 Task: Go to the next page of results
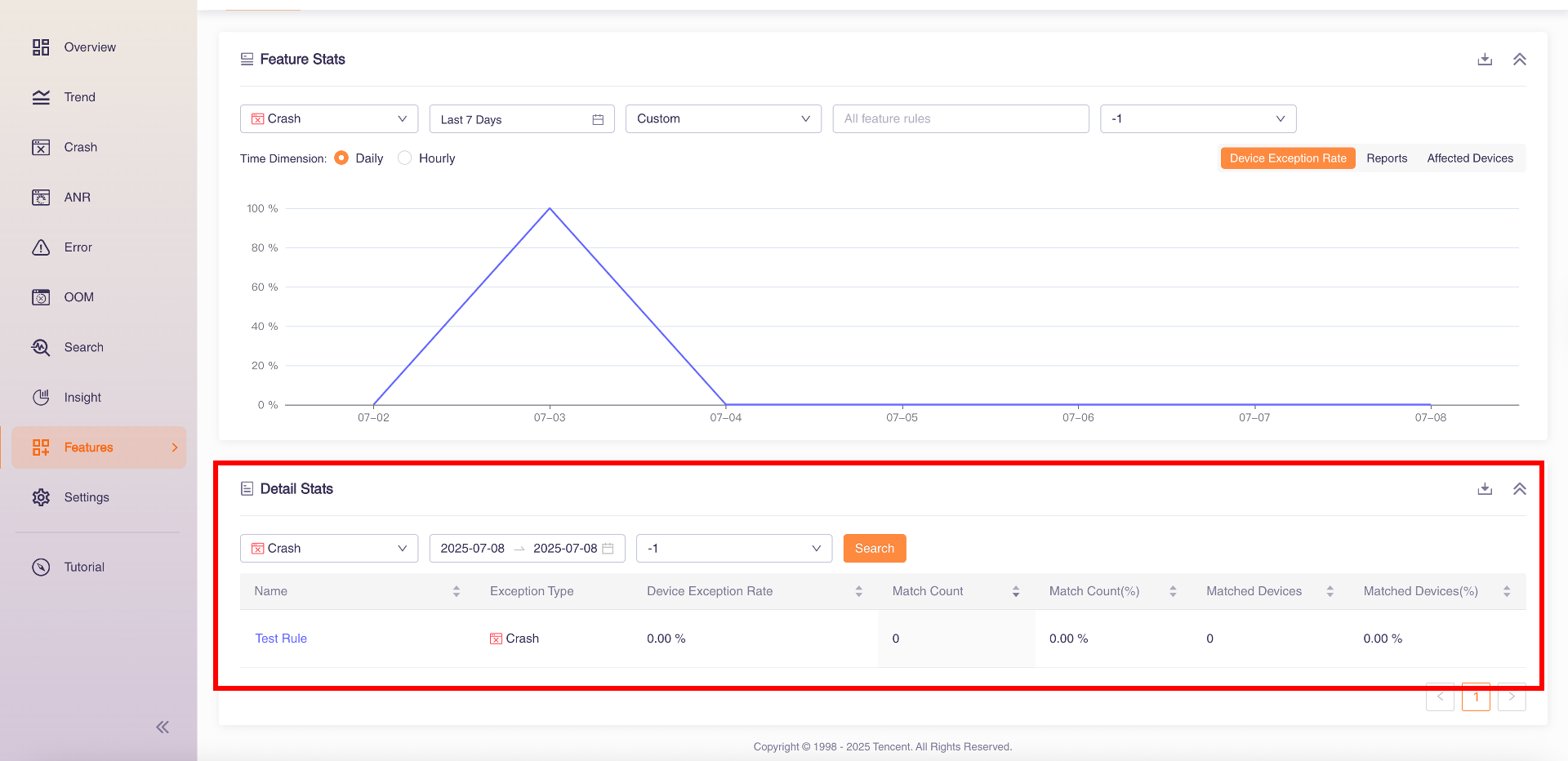click(1512, 696)
